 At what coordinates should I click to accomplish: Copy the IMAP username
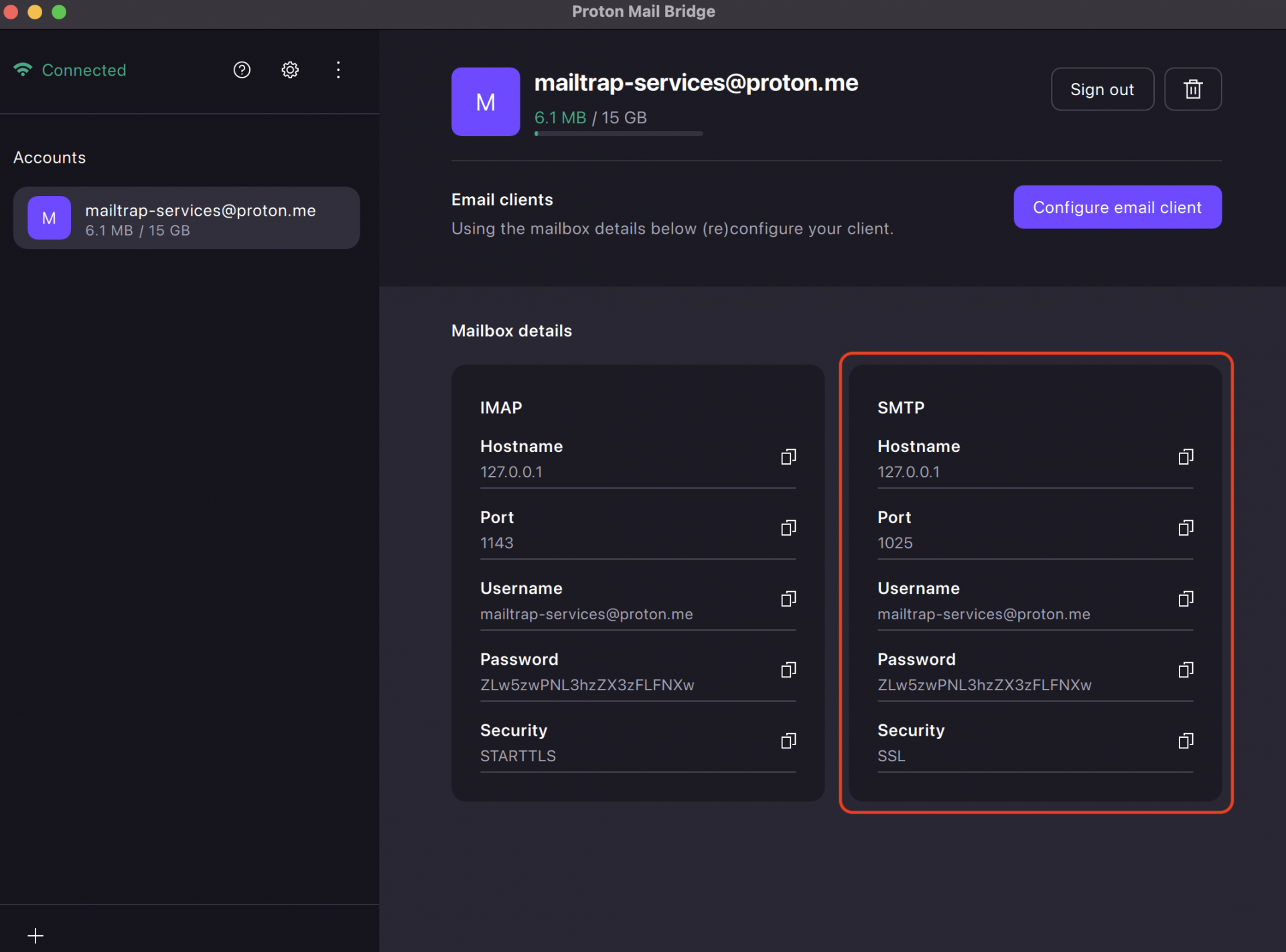tap(788, 599)
